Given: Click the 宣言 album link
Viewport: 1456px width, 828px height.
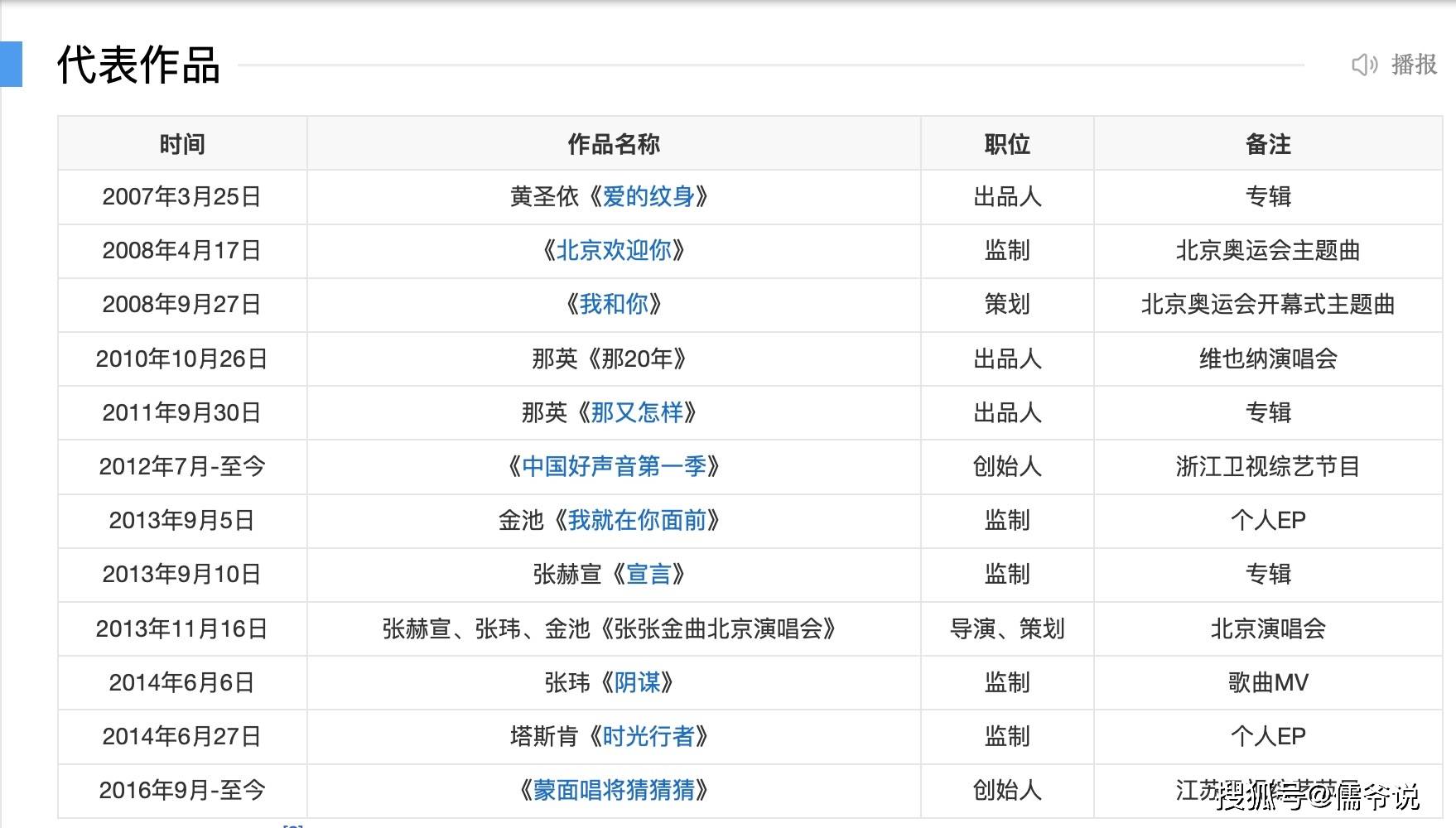Looking at the screenshot, I should click(648, 574).
